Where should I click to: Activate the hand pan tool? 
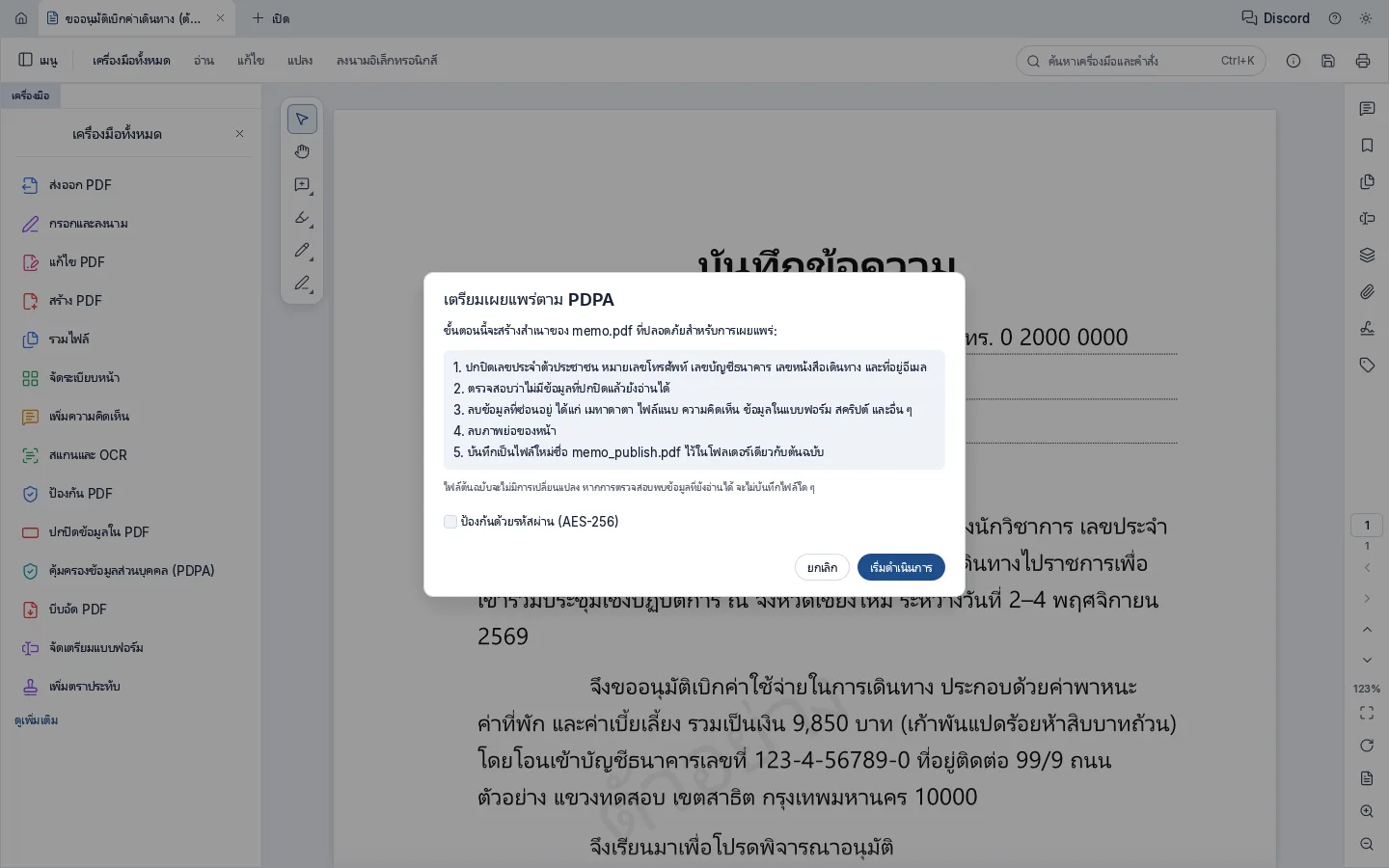point(302,151)
